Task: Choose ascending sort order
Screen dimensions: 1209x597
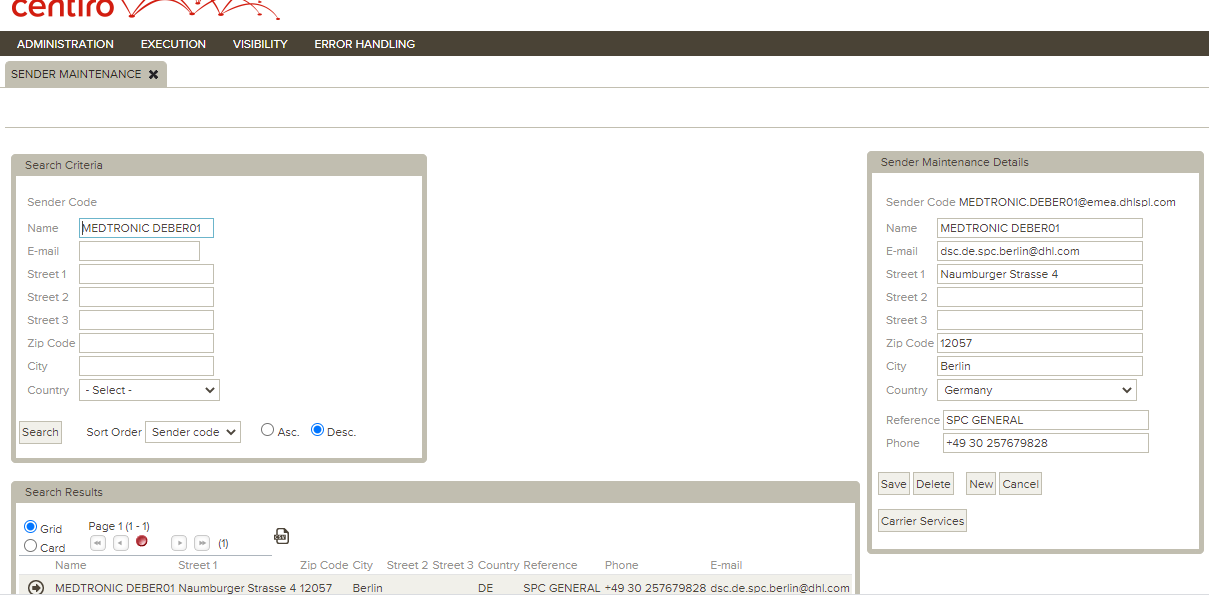Action: pyautogui.click(x=267, y=430)
